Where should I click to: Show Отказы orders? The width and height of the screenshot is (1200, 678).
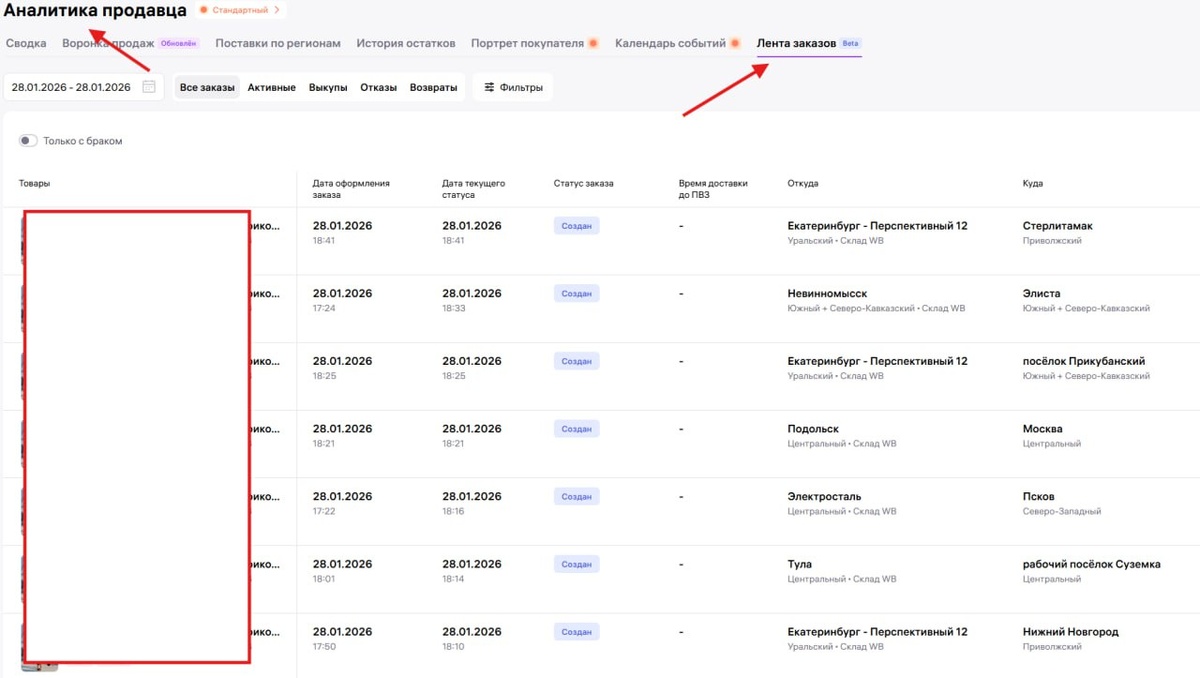click(379, 88)
